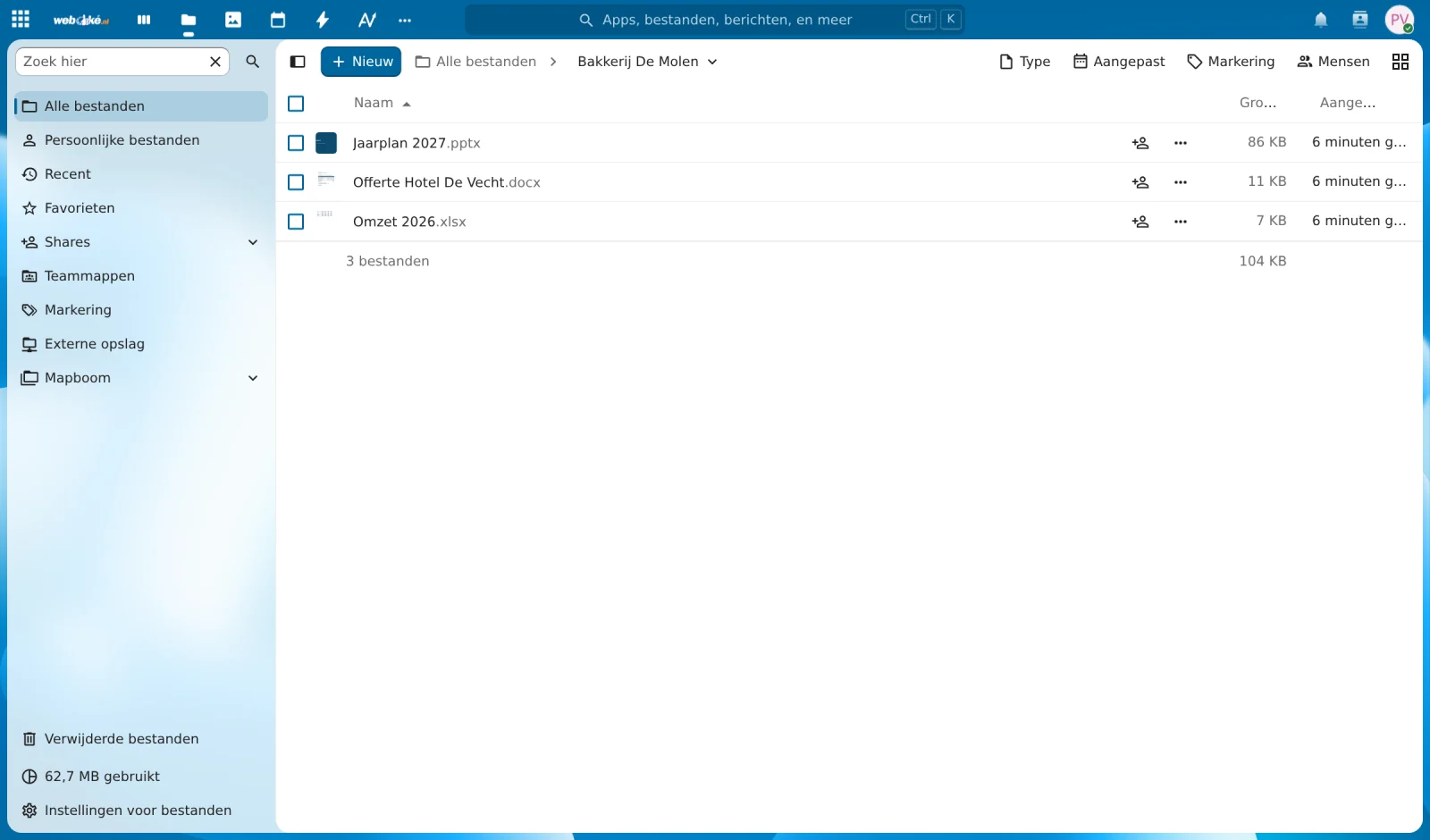The height and width of the screenshot is (840, 1430).
Task: Open the Photos app in top bar
Action: [233, 20]
